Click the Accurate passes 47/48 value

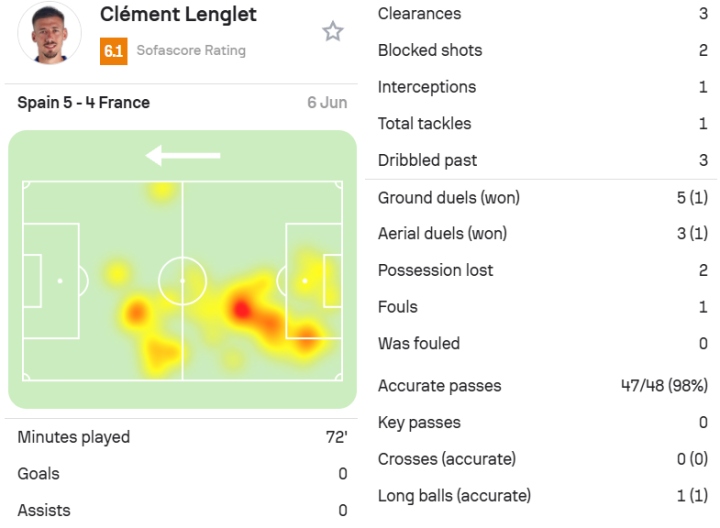point(664,386)
